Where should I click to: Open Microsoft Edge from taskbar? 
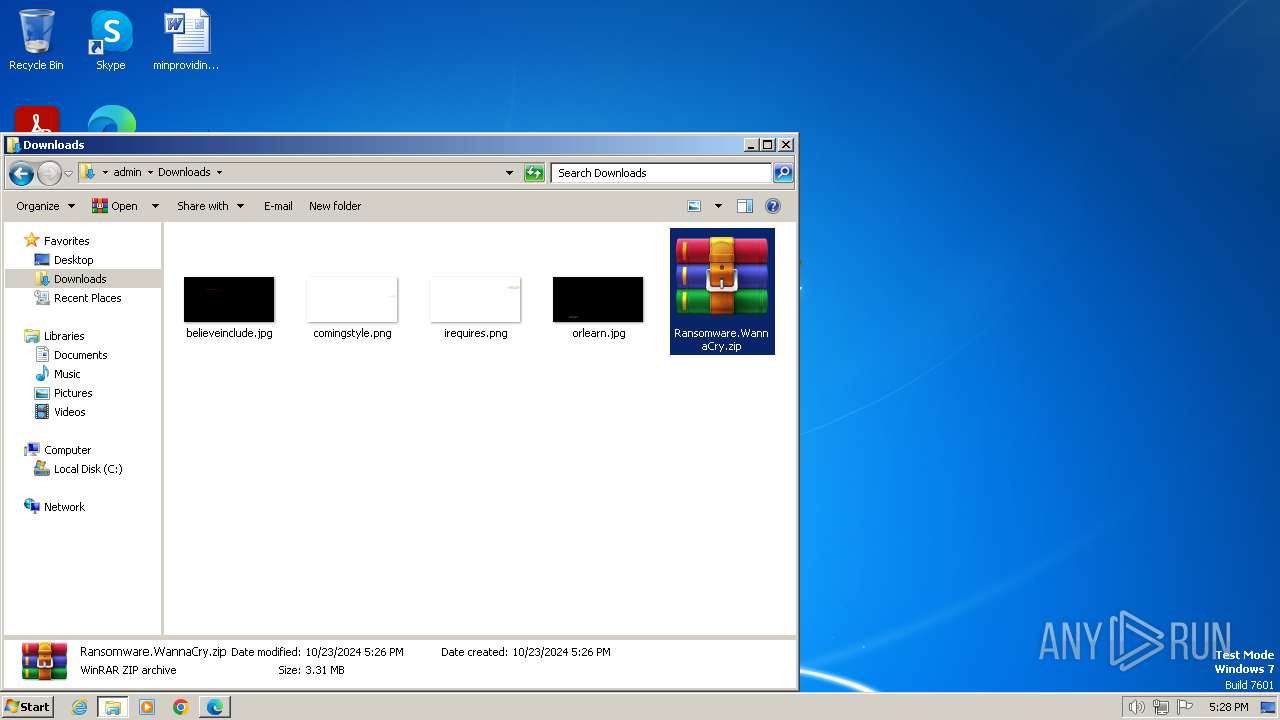(x=215, y=707)
